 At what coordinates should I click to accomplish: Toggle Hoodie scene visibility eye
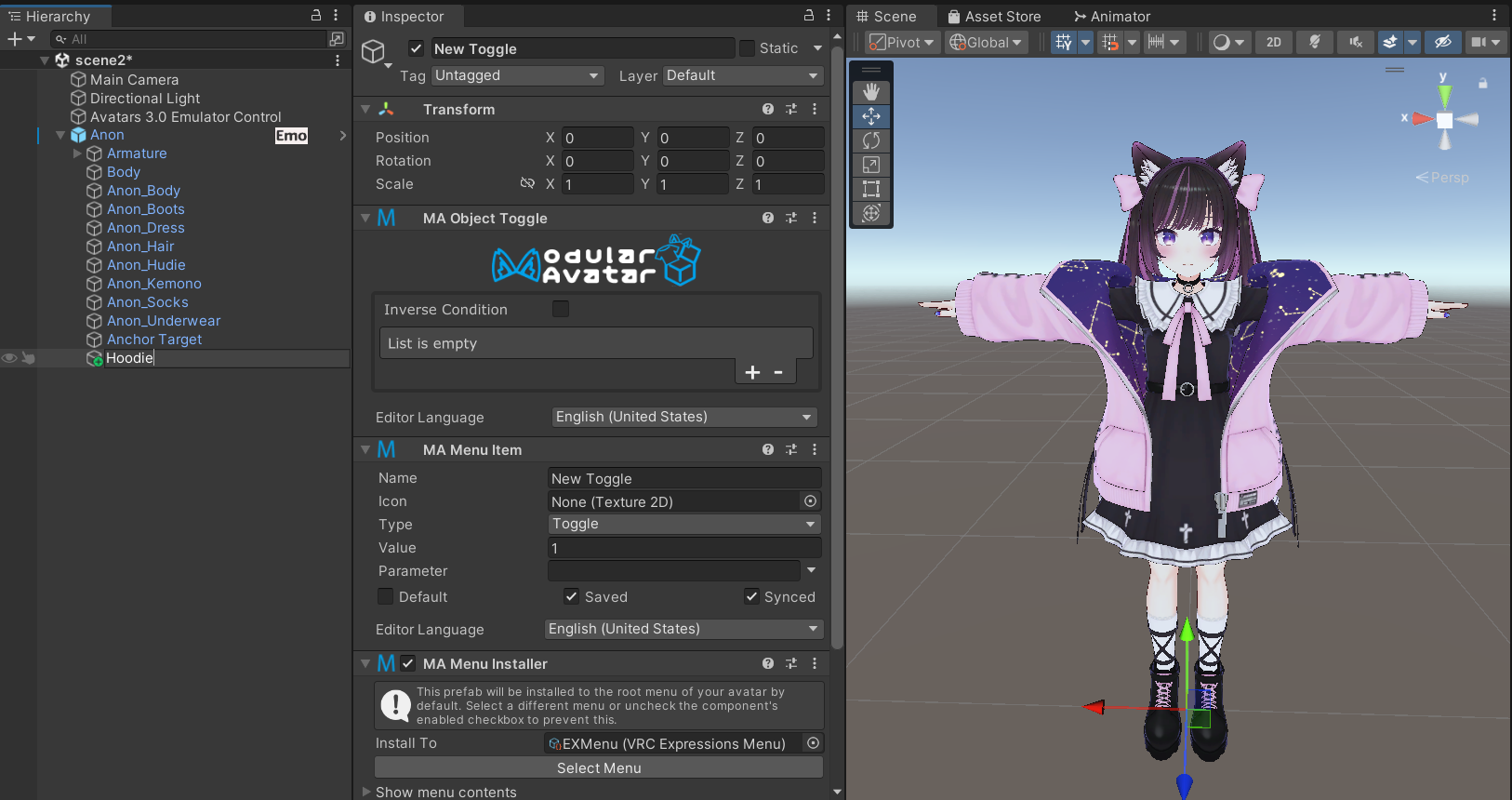pyautogui.click(x=9, y=358)
